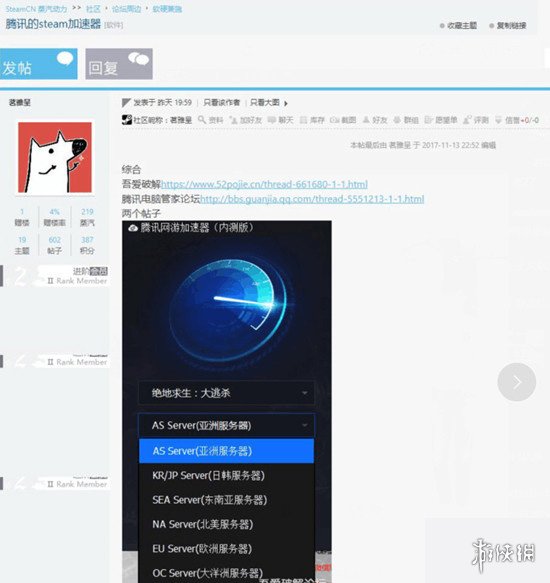The height and width of the screenshot is (583, 550).
Task: Click the 发帖 new post button
Action: (x=38, y=64)
